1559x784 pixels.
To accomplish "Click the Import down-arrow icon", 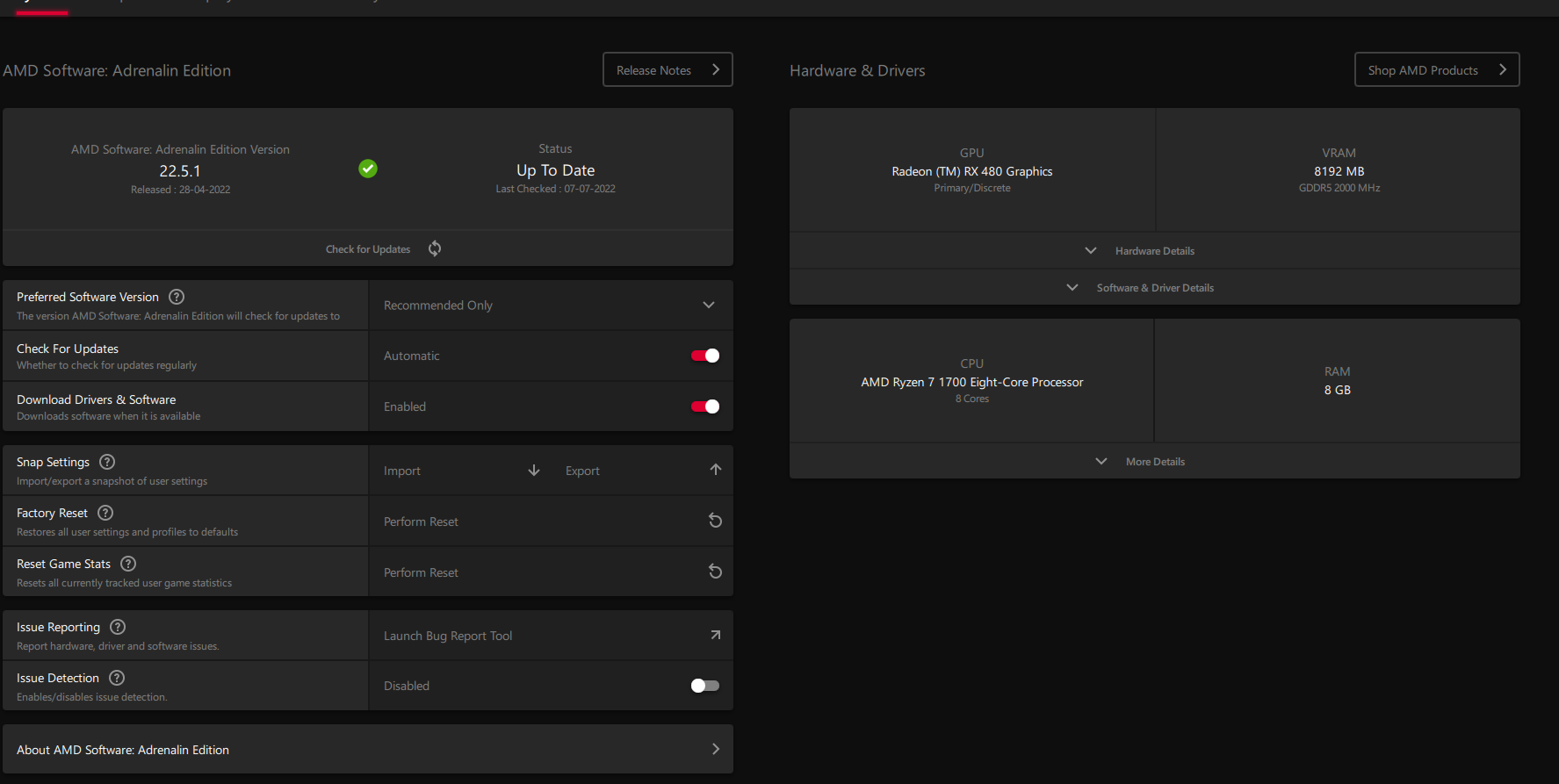I will [x=534, y=471].
